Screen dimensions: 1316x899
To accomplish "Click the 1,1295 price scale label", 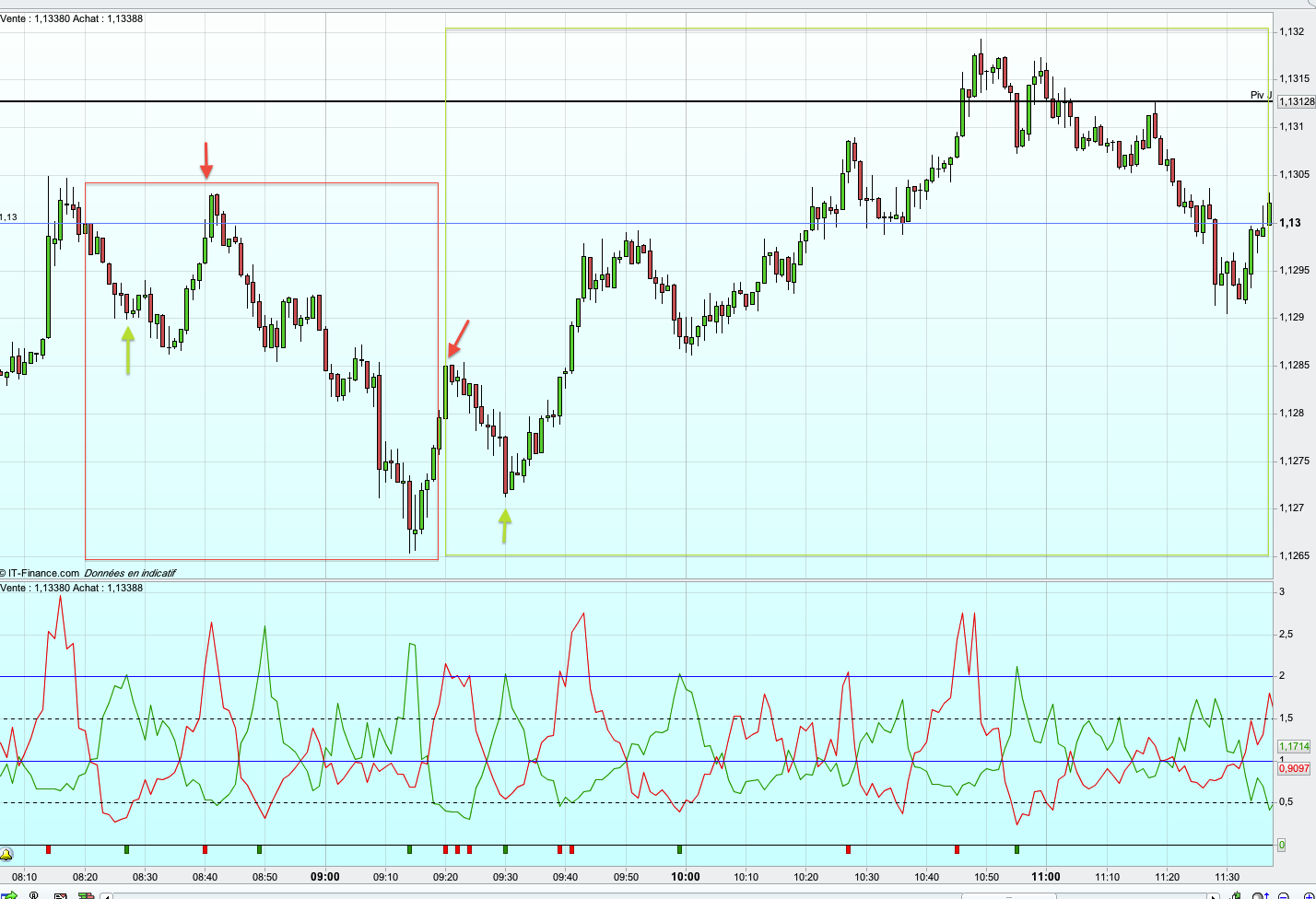I will (x=1295, y=270).
